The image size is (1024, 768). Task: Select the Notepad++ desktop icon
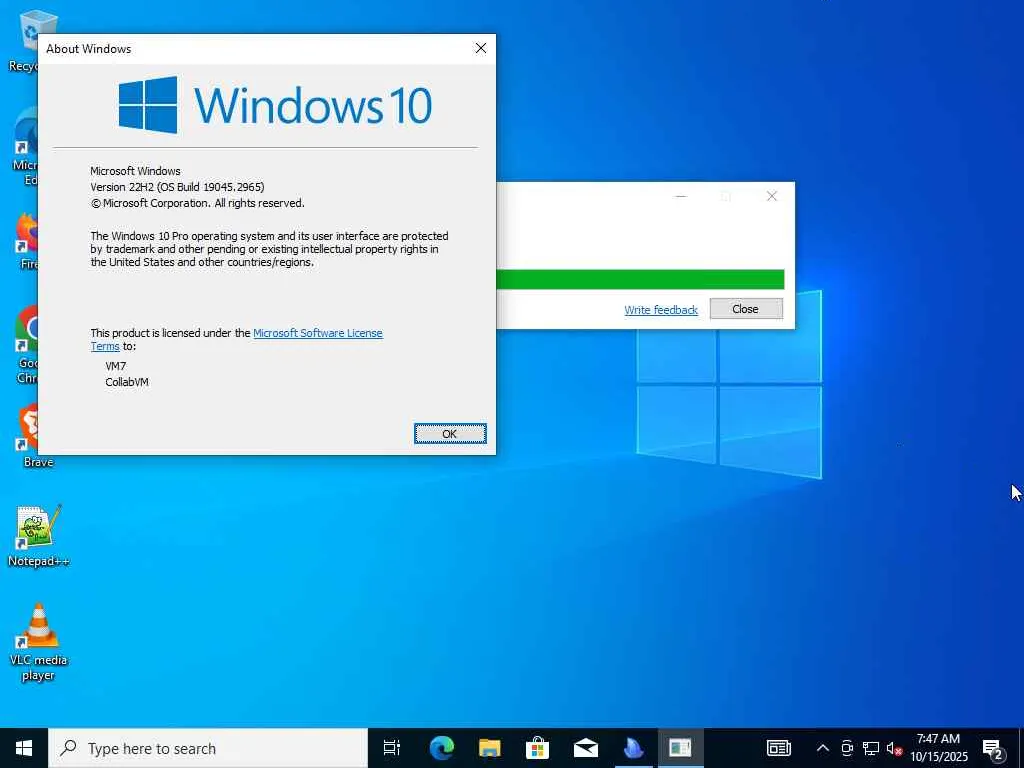(x=38, y=536)
